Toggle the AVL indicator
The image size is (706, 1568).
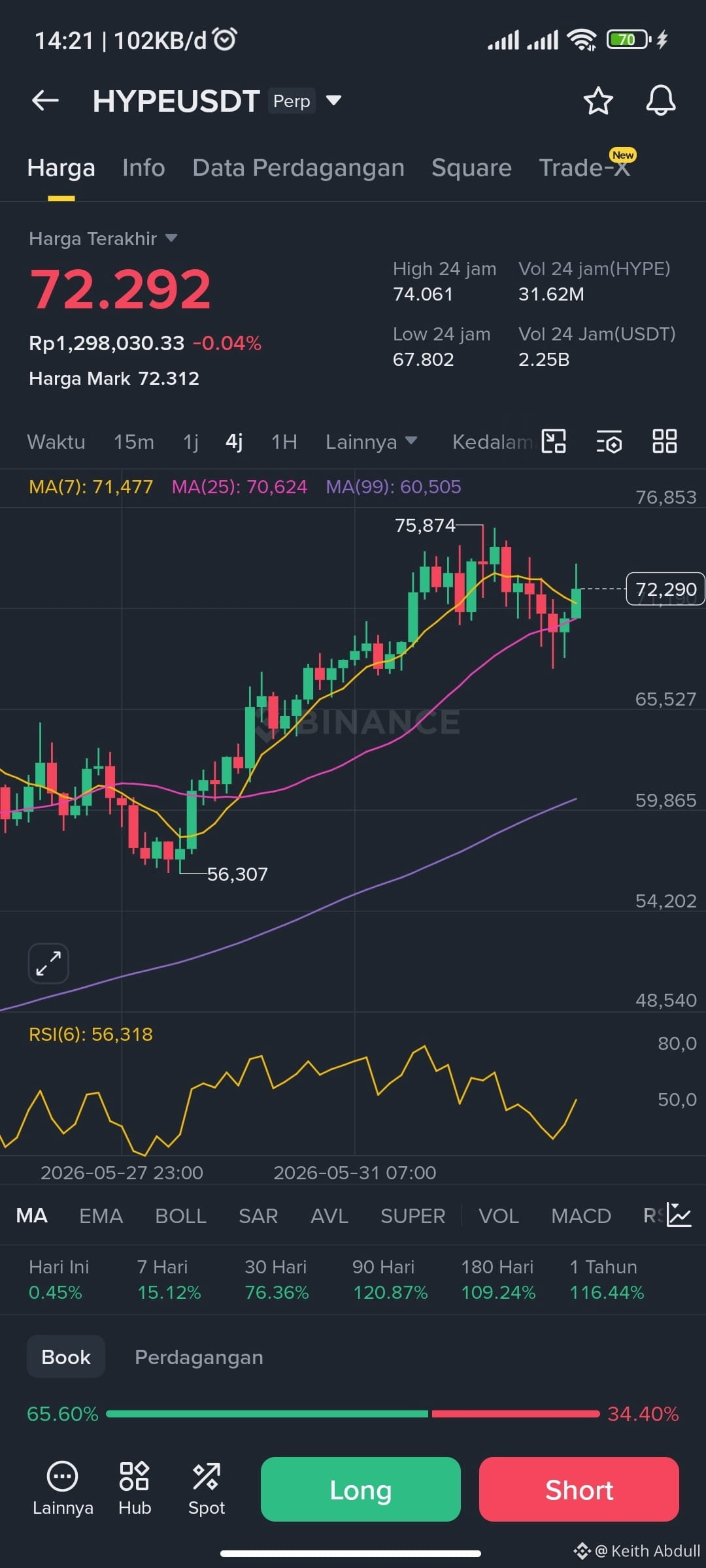pyautogui.click(x=329, y=1215)
